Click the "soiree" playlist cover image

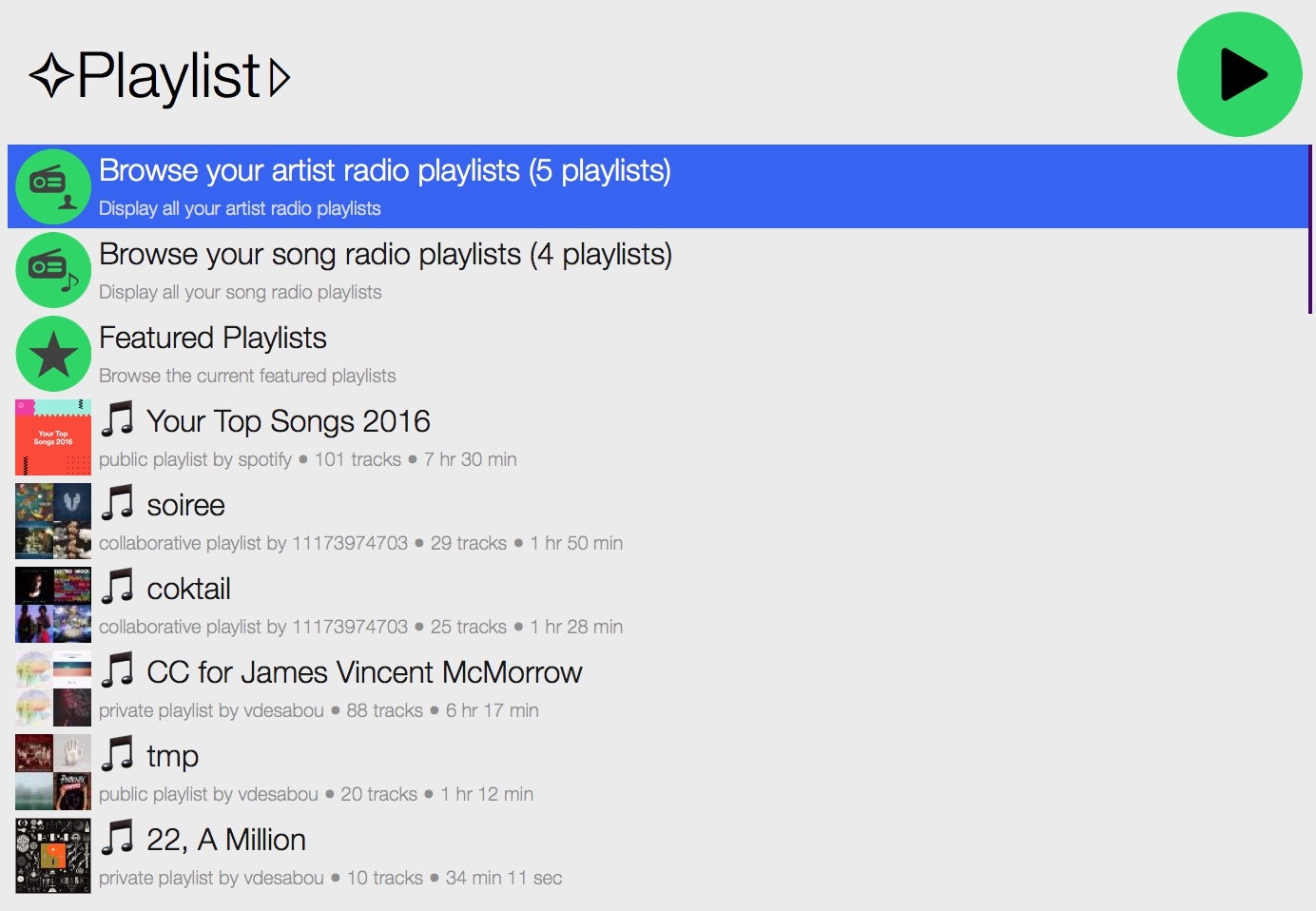click(x=52, y=521)
